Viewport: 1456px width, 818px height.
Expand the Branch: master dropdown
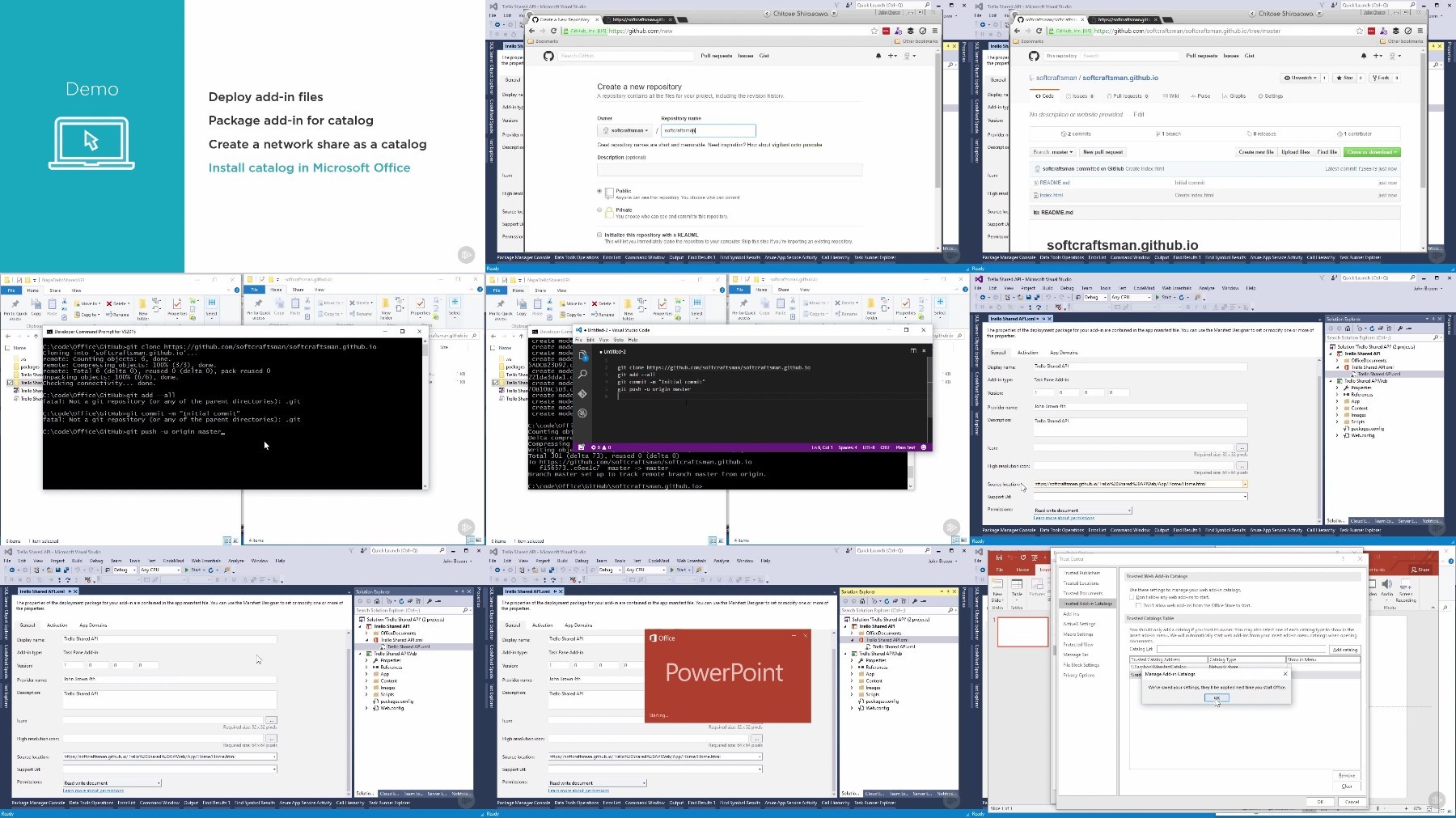point(1052,152)
